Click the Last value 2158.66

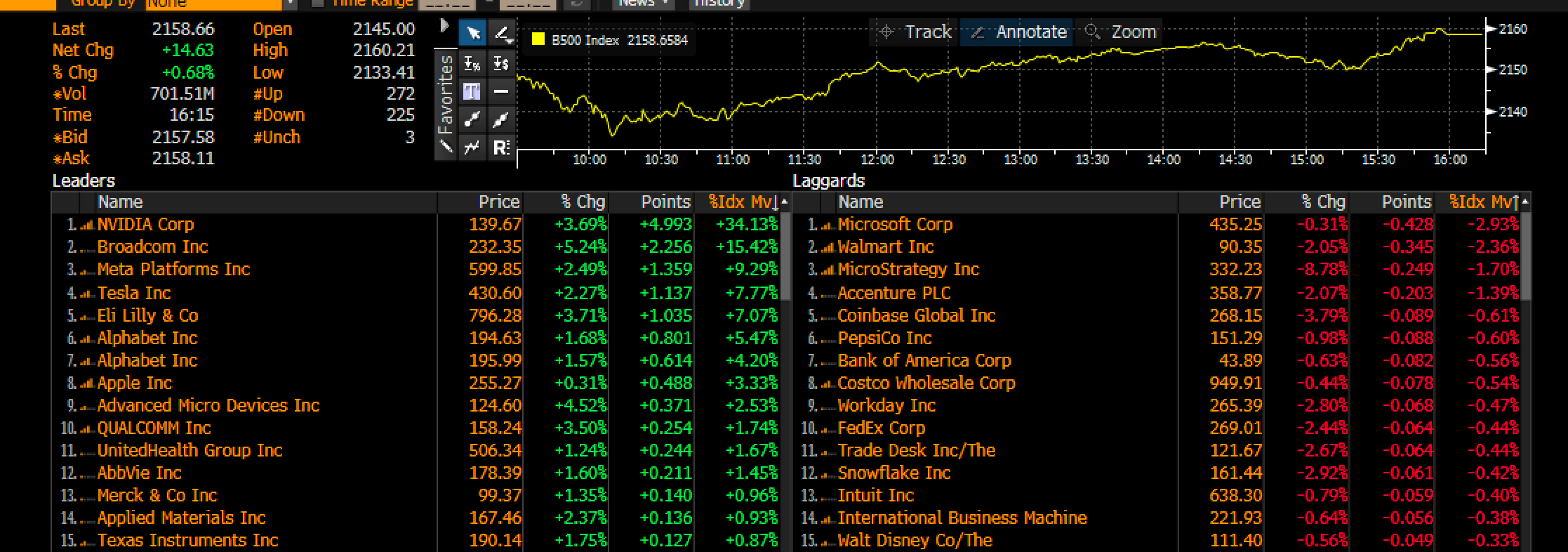[x=183, y=29]
